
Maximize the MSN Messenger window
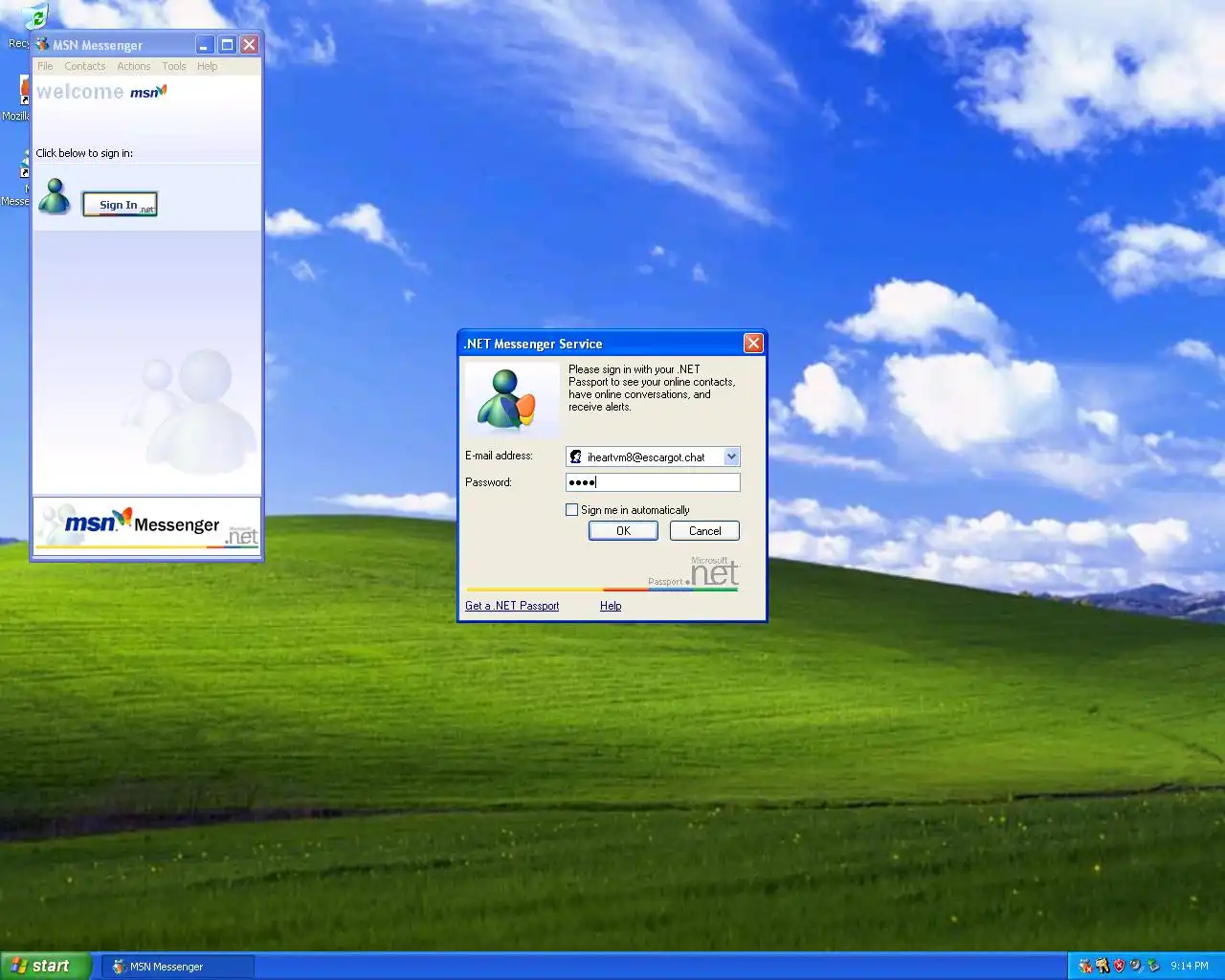coord(228,45)
